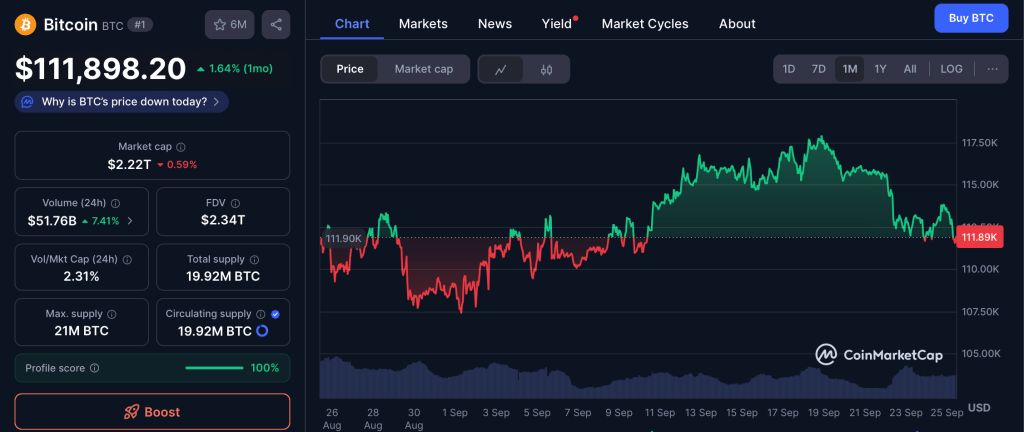Expand the Volume (24h) chevron arrow

click(129, 220)
